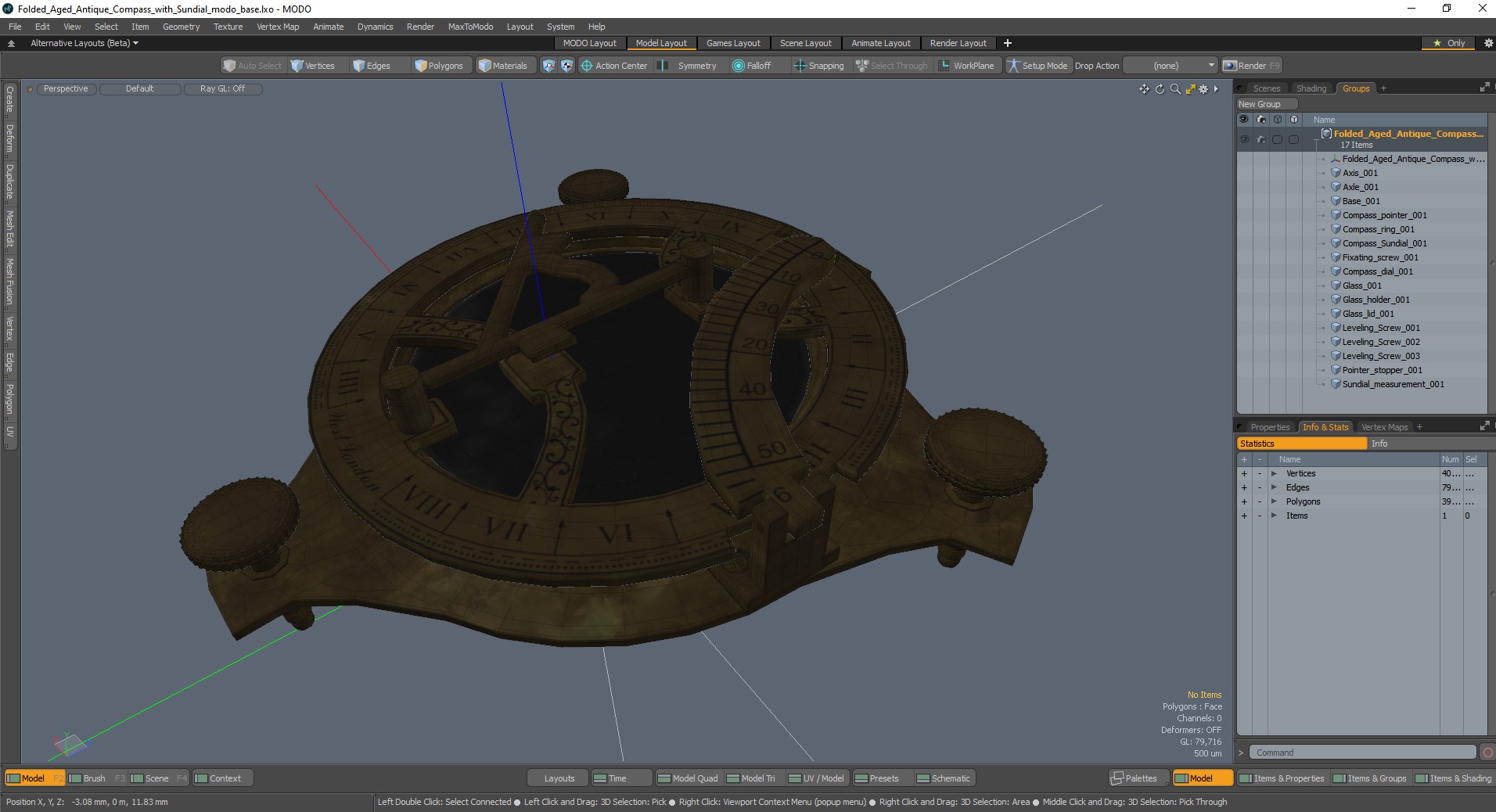Click the viewport zoom magnifier icon
Image resolution: width=1496 pixels, height=812 pixels.
coord(1175,89)
